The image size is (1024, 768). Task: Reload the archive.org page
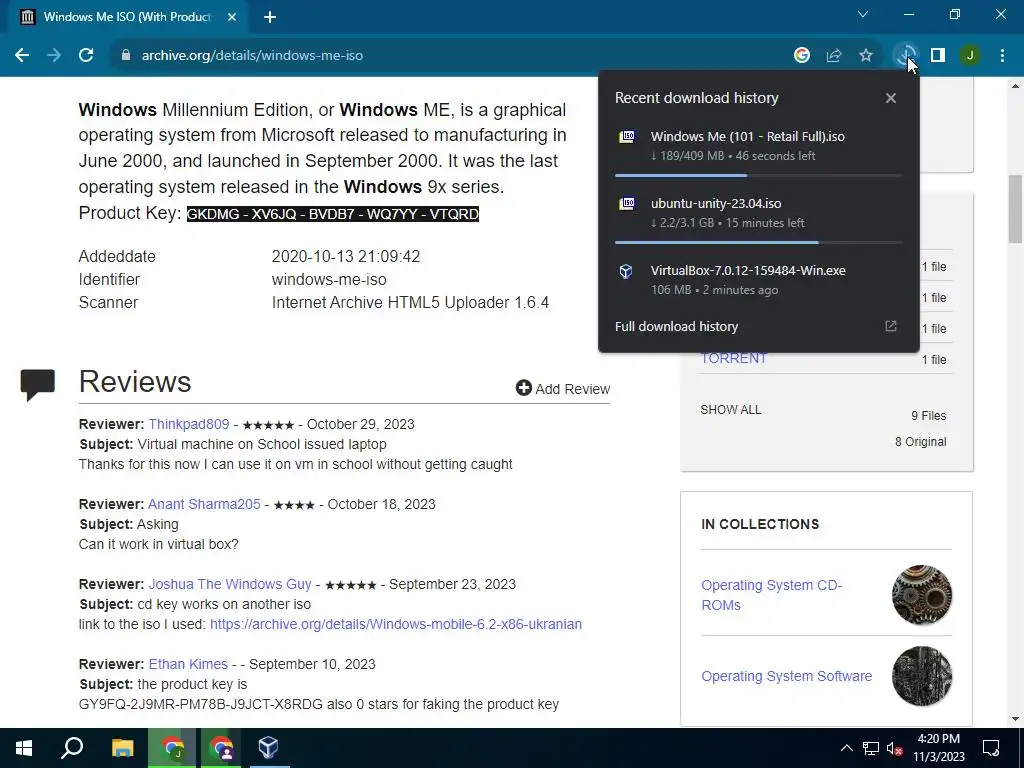click(x=86, y=56)
